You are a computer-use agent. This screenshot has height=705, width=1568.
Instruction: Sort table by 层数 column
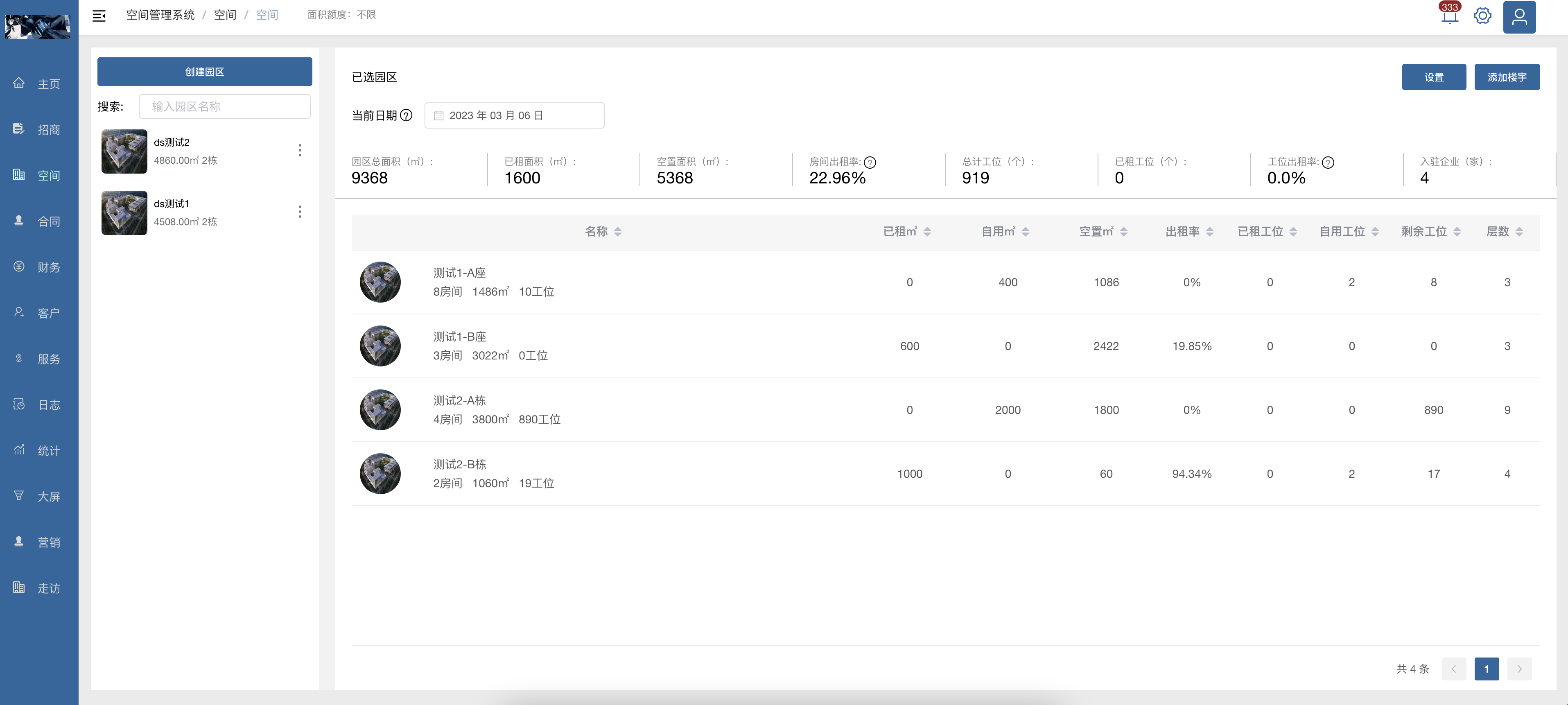1519,231
